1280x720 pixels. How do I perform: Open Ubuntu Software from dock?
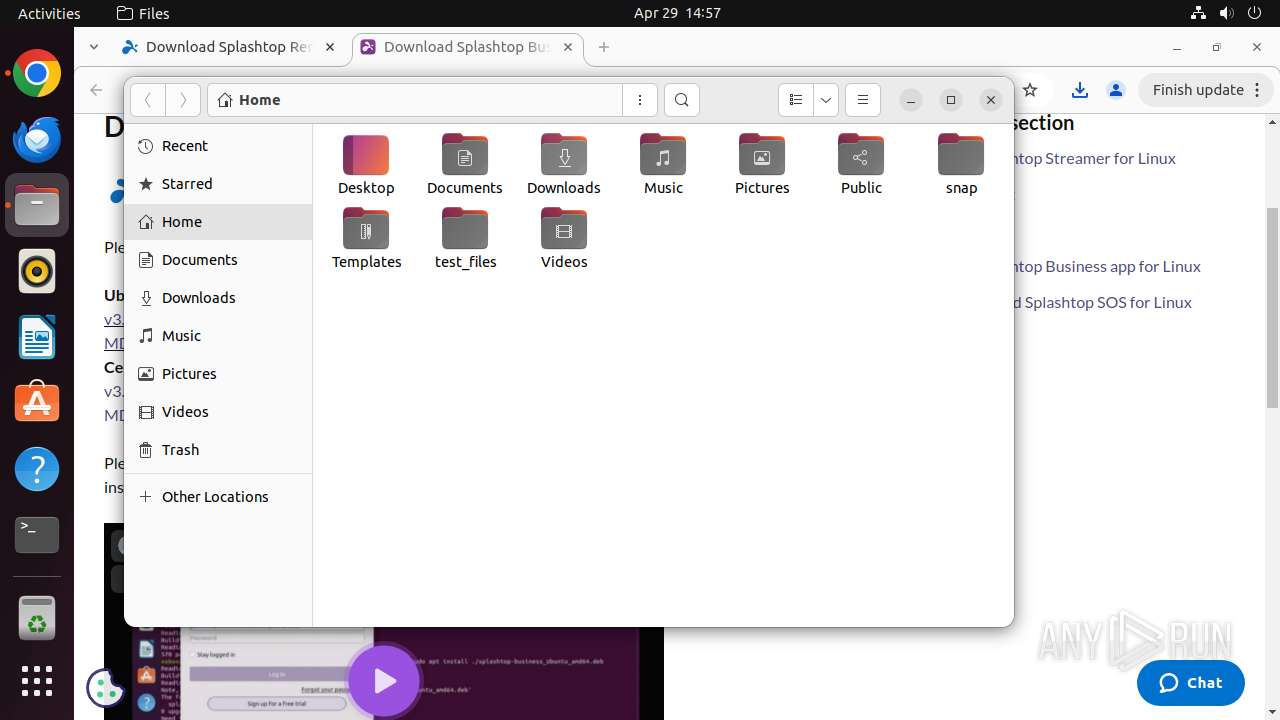tap(37, 403)
